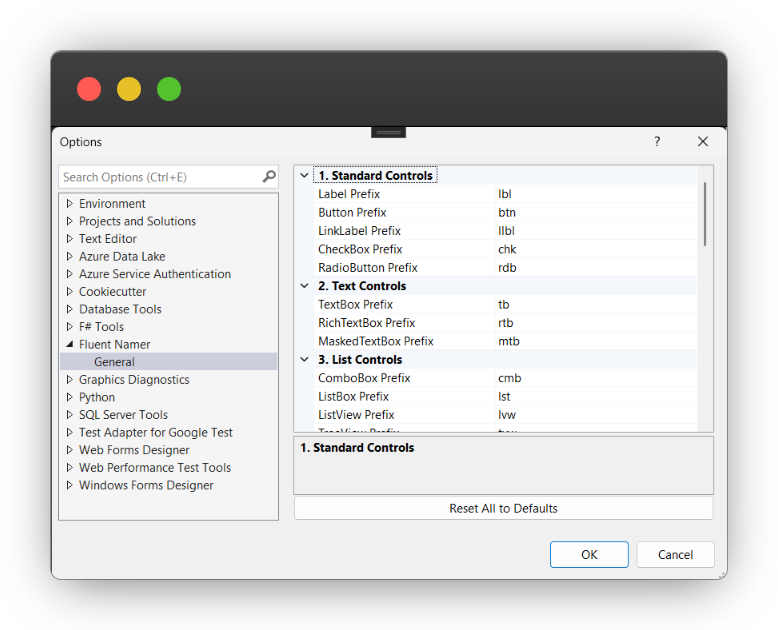This screenshot has width=778, height=630.
Task: Click the dialog top grip handle
Action: [x=389, y=132]
